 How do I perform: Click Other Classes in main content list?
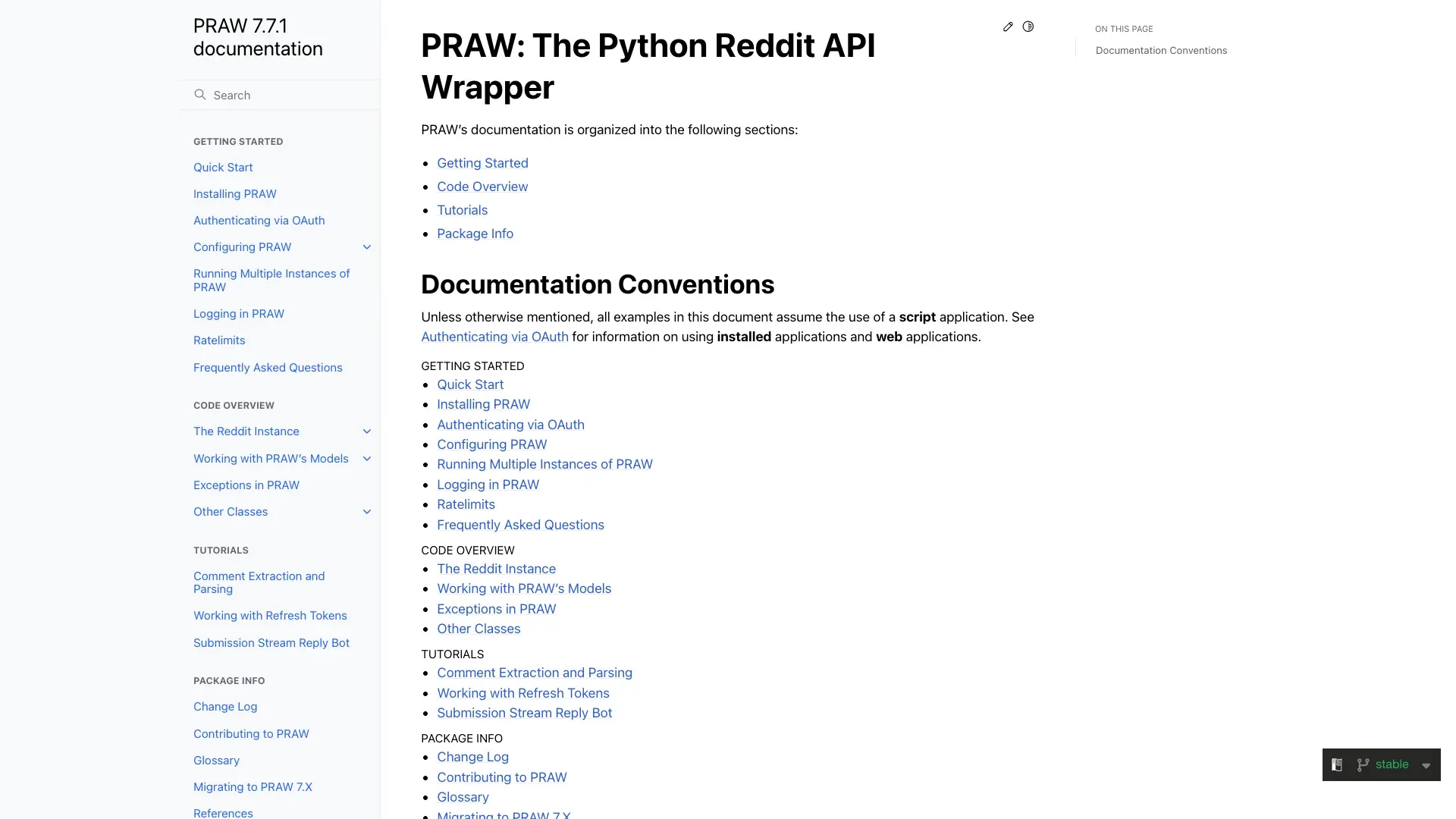pos(479,629)
